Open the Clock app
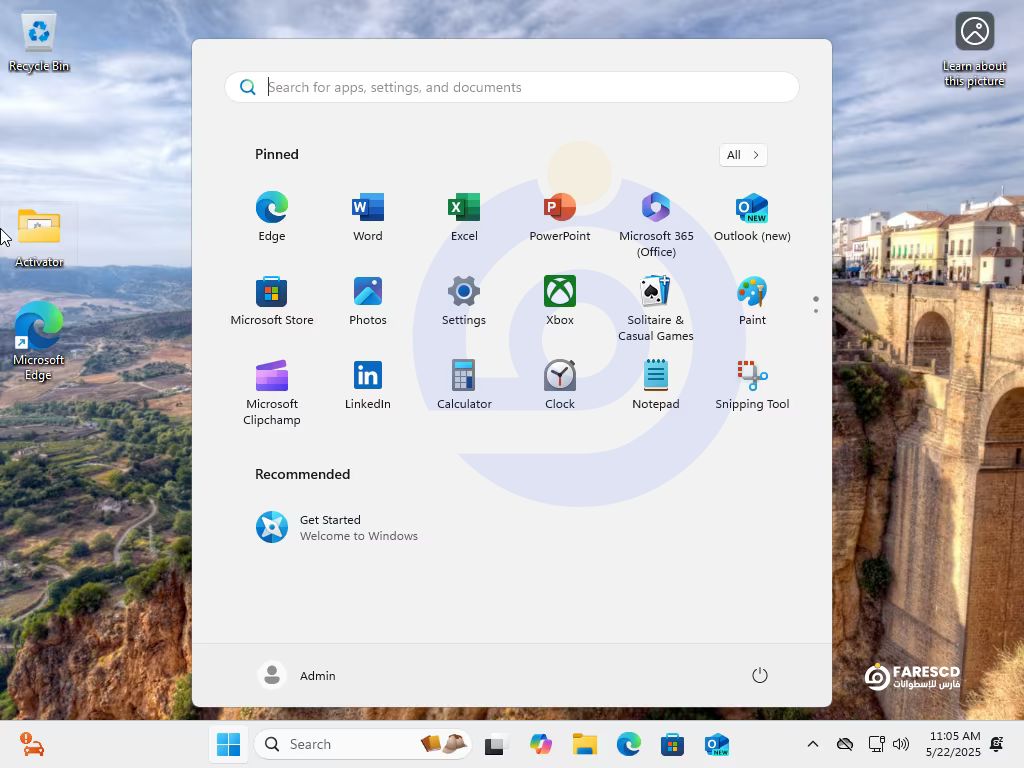The width and height of the screenshot is (1024, 768). coord(560,384)
